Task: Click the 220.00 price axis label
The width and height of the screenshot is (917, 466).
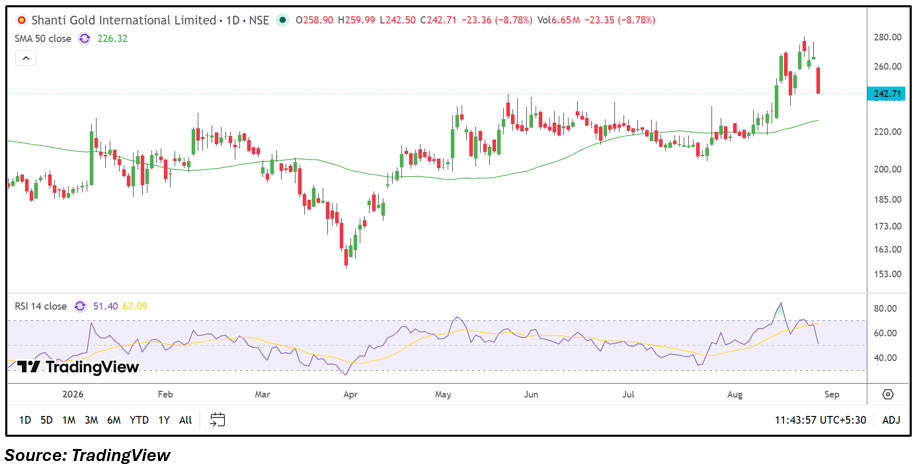Action: pos(886,132)
